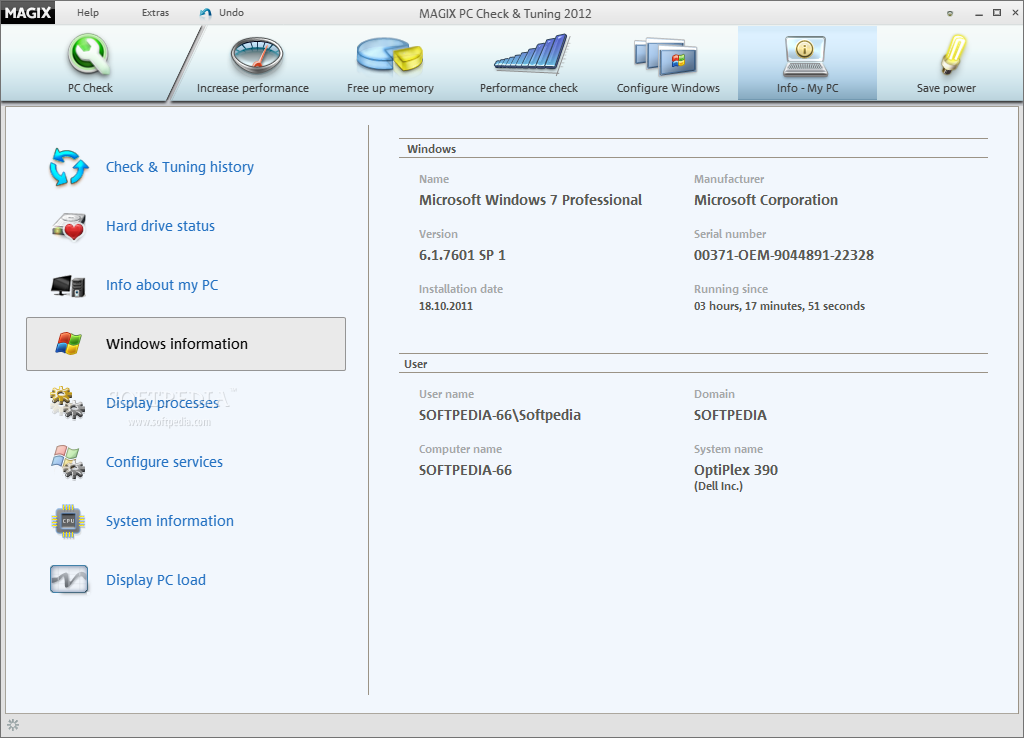Click the (Dell Inc.) text
The width and height of the screenshot is (1024, 738).
pyautogui.click(x=718, y=486)
